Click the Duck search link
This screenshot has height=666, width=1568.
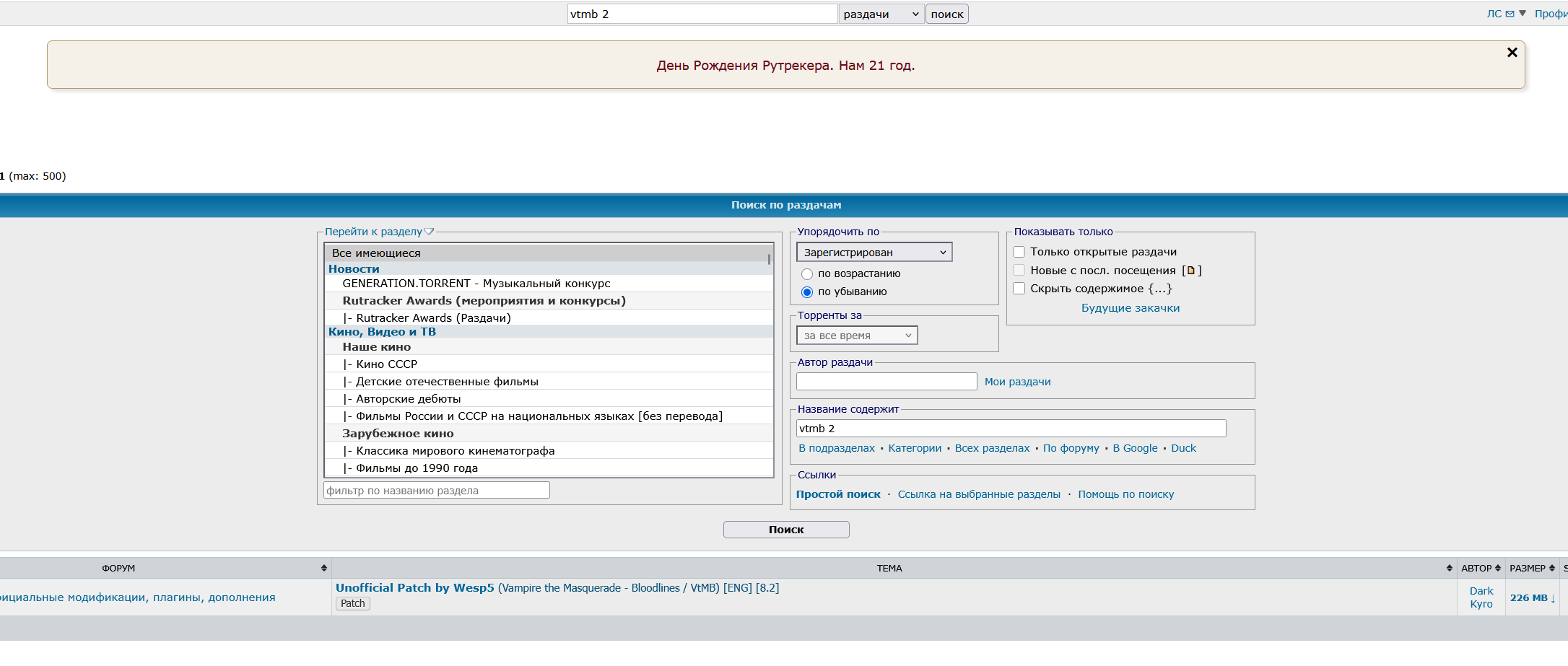point(1183,448)
